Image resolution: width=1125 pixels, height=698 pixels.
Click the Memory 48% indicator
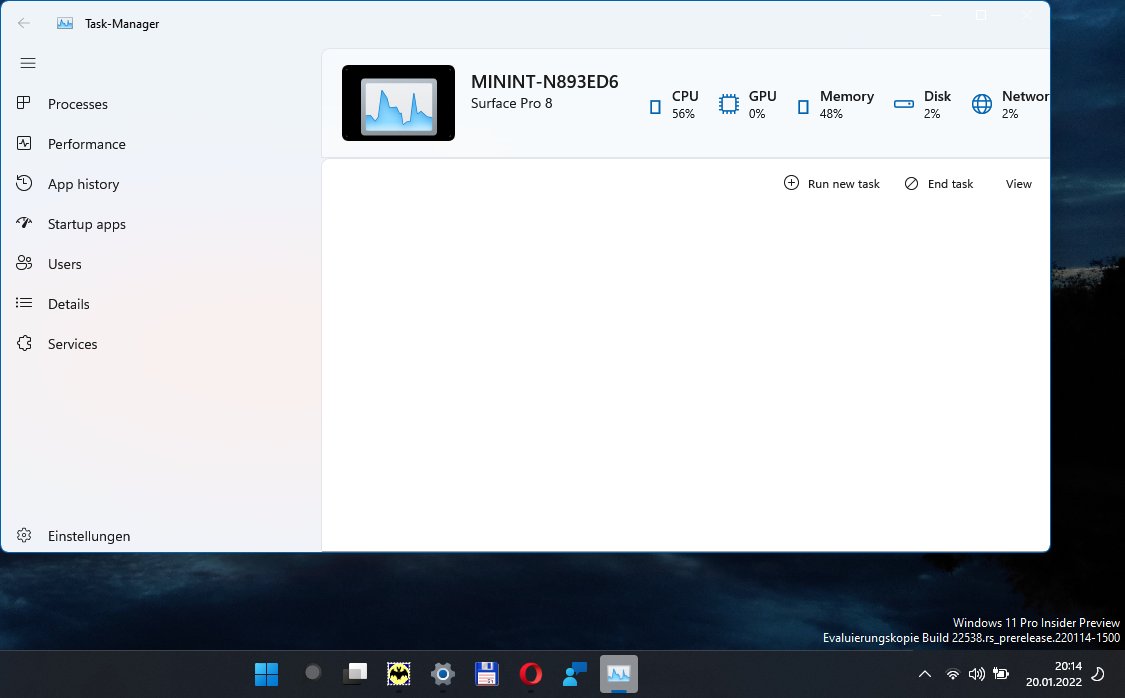click(x=836, y=105)
